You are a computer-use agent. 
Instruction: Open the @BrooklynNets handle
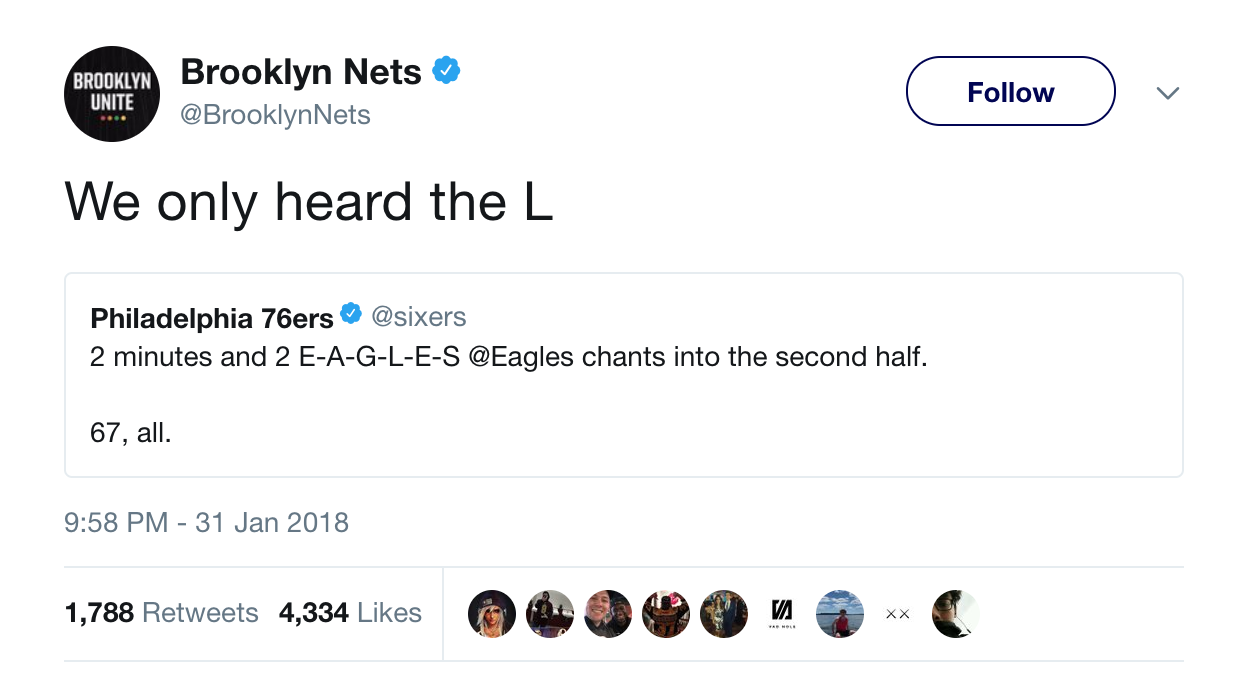click(275, 115)
